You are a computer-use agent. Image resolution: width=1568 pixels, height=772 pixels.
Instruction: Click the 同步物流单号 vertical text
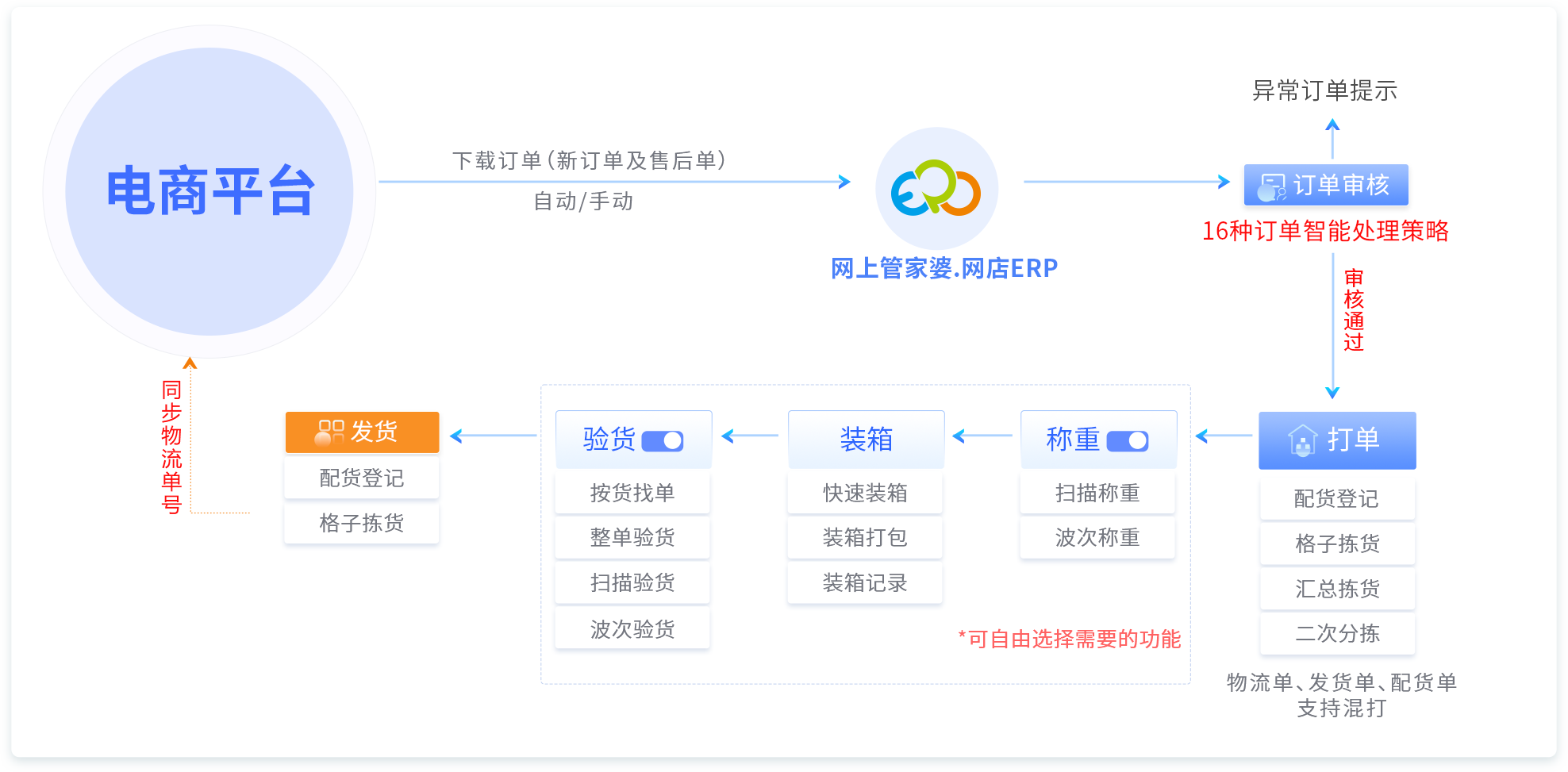coord(171,447)
